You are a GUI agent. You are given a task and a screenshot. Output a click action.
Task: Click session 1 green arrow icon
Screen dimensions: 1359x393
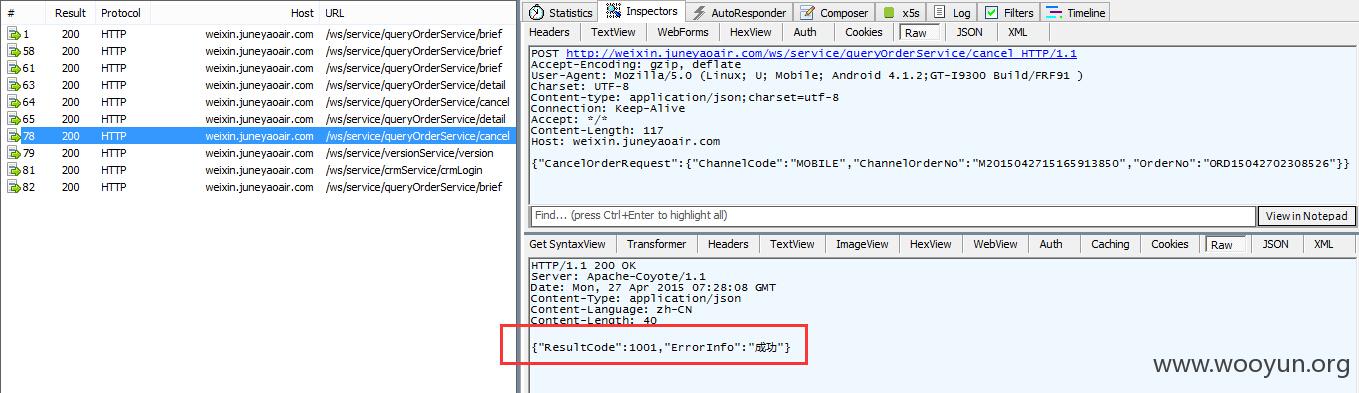tap(14, 34)
